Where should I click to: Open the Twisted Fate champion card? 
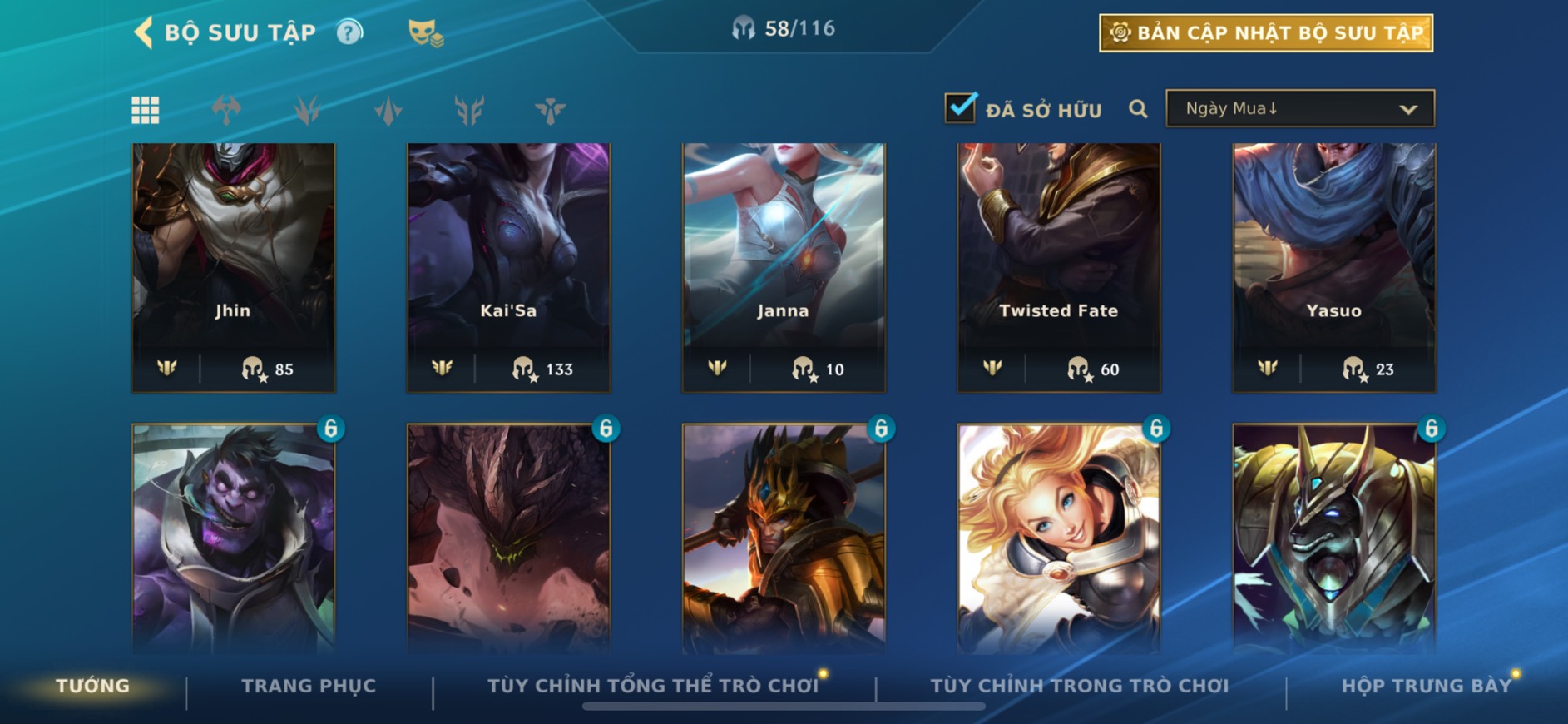1059,267
